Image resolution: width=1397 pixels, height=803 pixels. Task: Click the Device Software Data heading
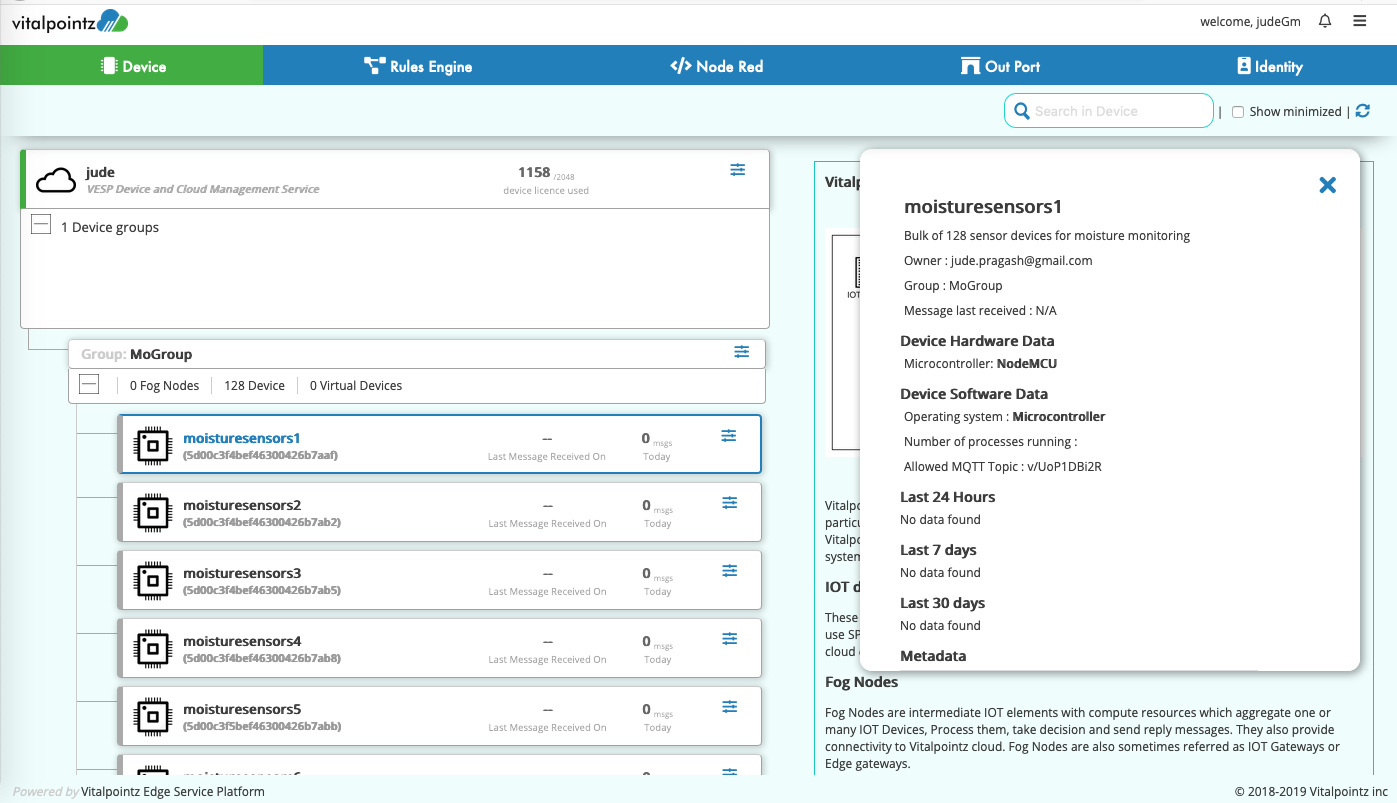(x=974, y=394)
